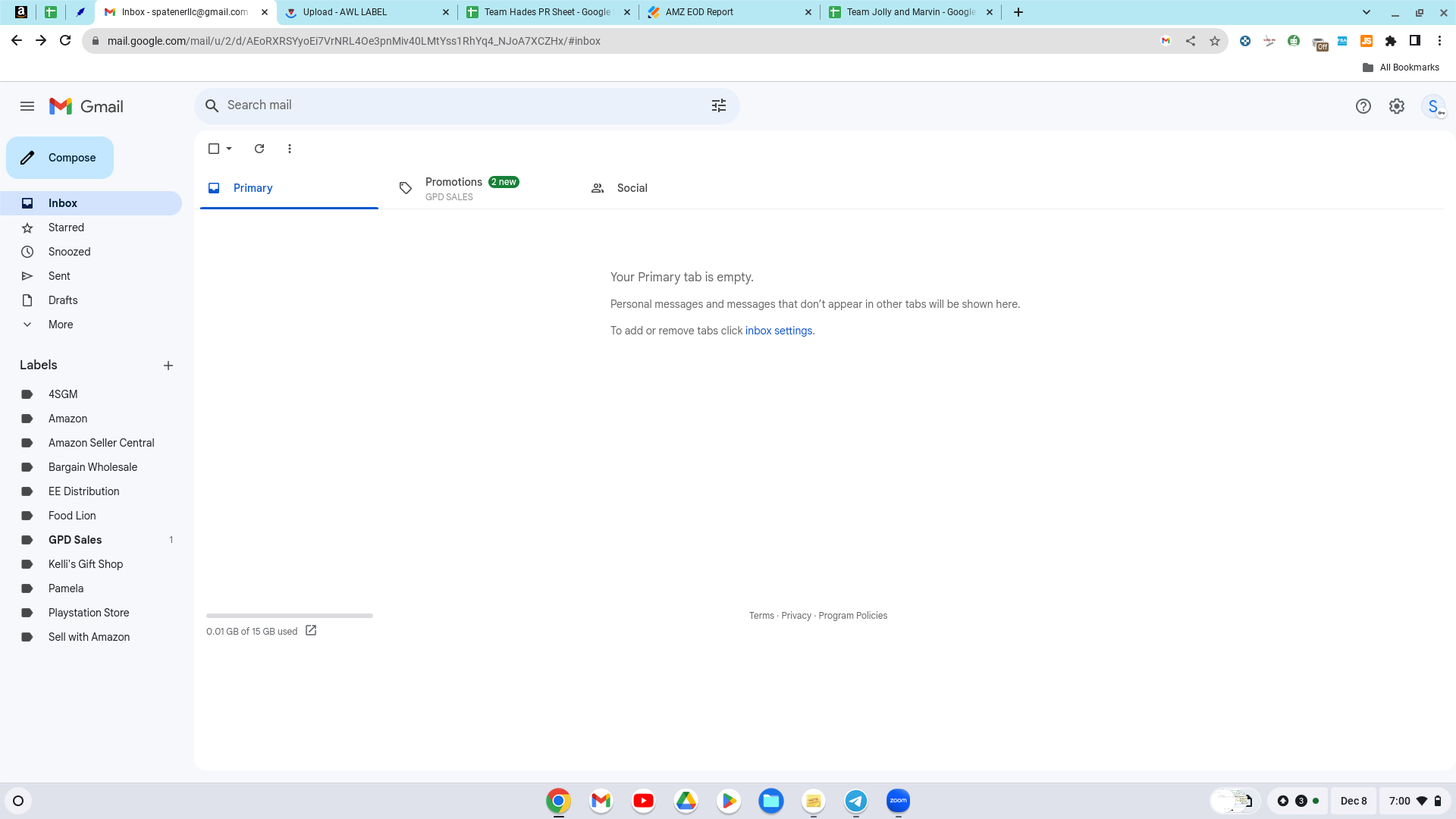1456x819 pixels.
Task: Open the Amazon Seller Central label
Action: coord(91,443)
